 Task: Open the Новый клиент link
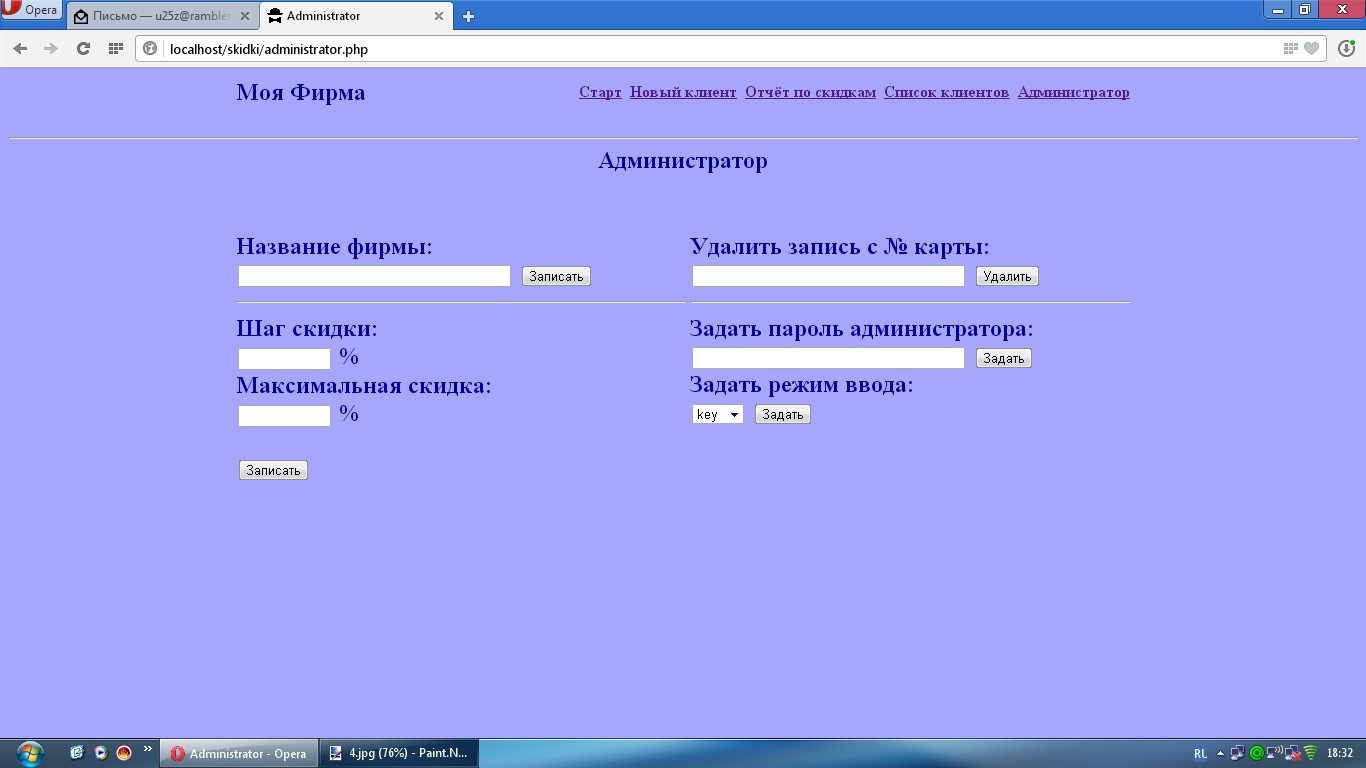point(683,92)
